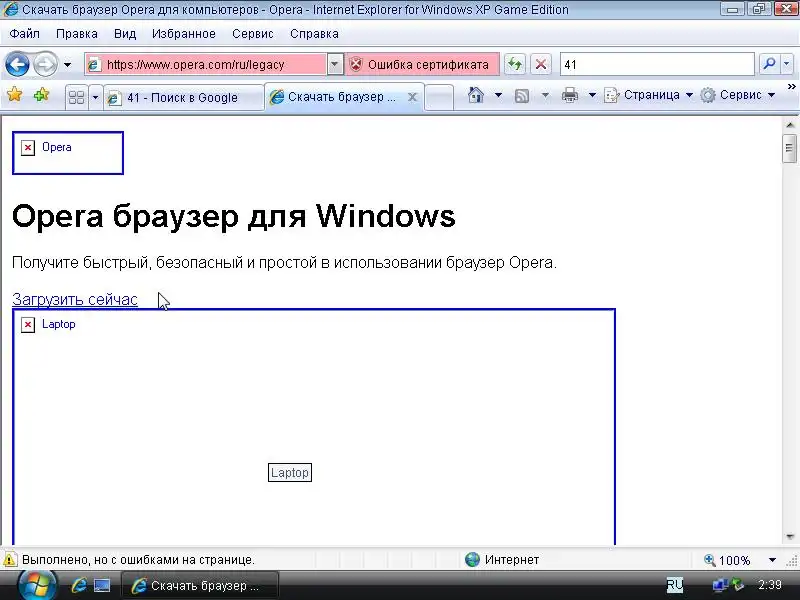Viewport: 800px width, 600px height.
Task: Refresh the page with green arrows icon
Action: click(515, 65)
